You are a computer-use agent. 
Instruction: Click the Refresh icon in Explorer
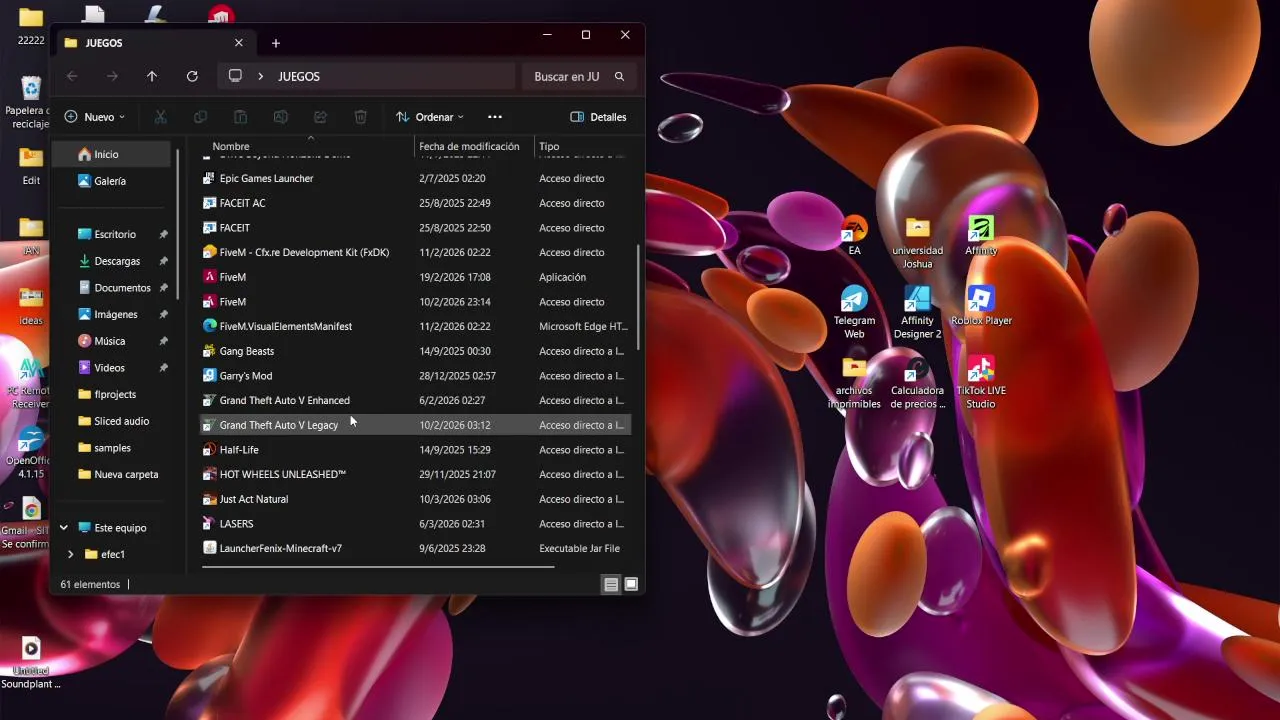192,76
